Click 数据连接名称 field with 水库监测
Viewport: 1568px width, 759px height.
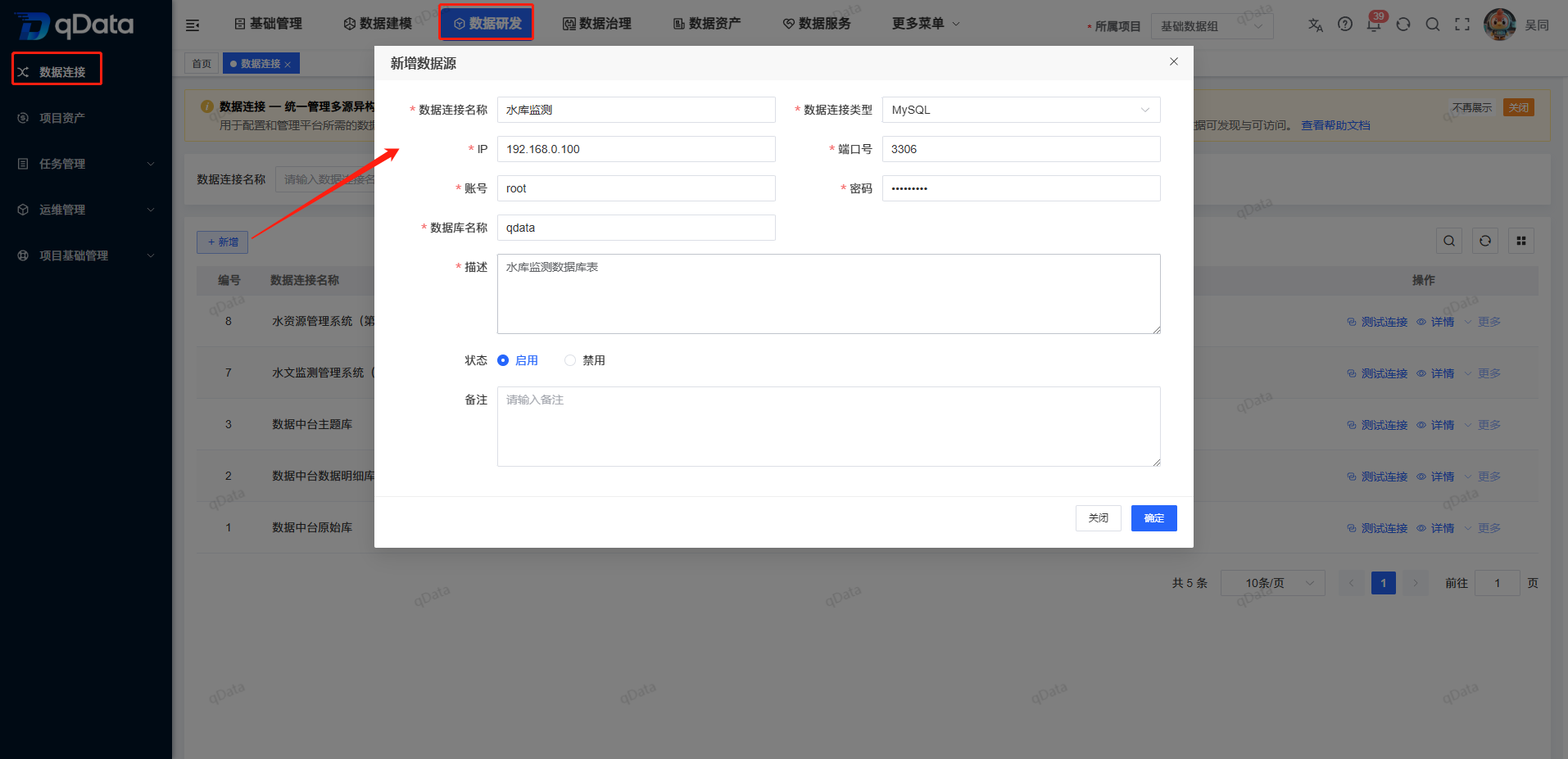[636, 110]
